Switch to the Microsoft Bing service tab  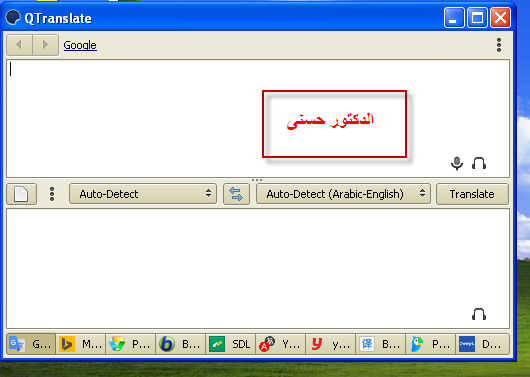(80, 344)
